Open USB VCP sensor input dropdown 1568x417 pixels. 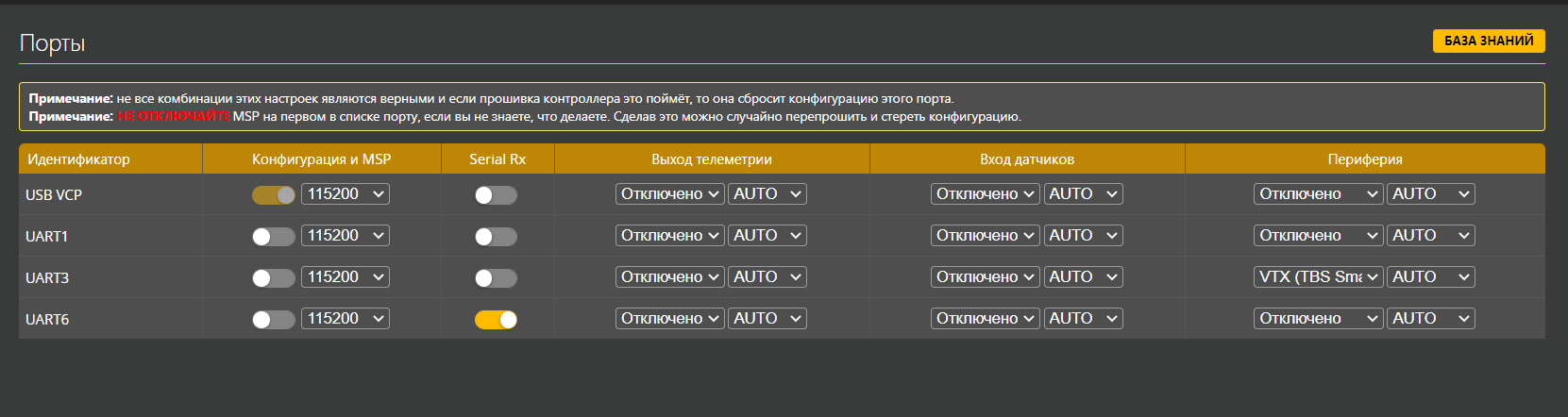pyautogui.click(x=985, y=194)
